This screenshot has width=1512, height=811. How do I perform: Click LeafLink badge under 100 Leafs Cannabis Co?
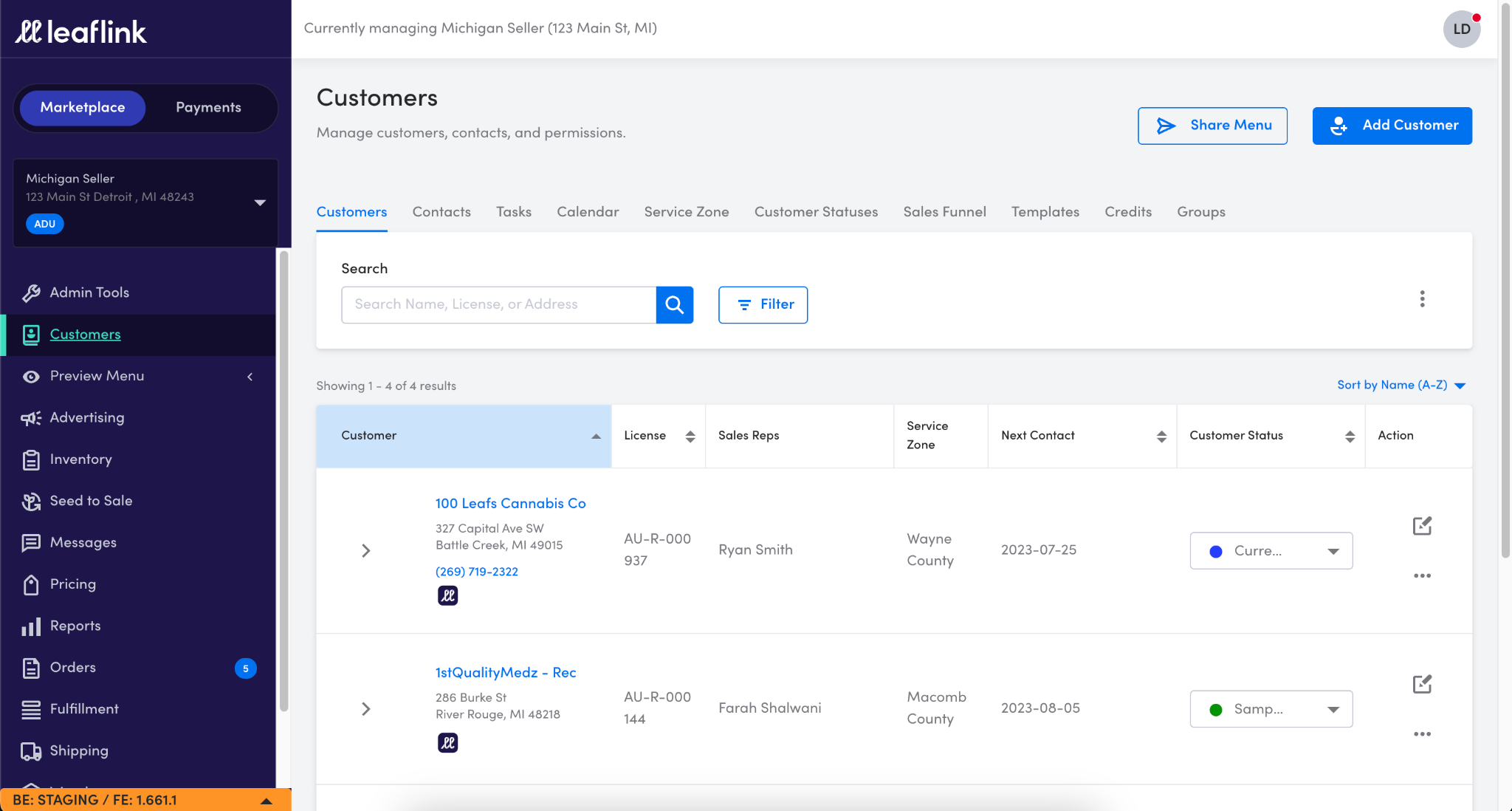pyautogui.click(x=447, y=595)
